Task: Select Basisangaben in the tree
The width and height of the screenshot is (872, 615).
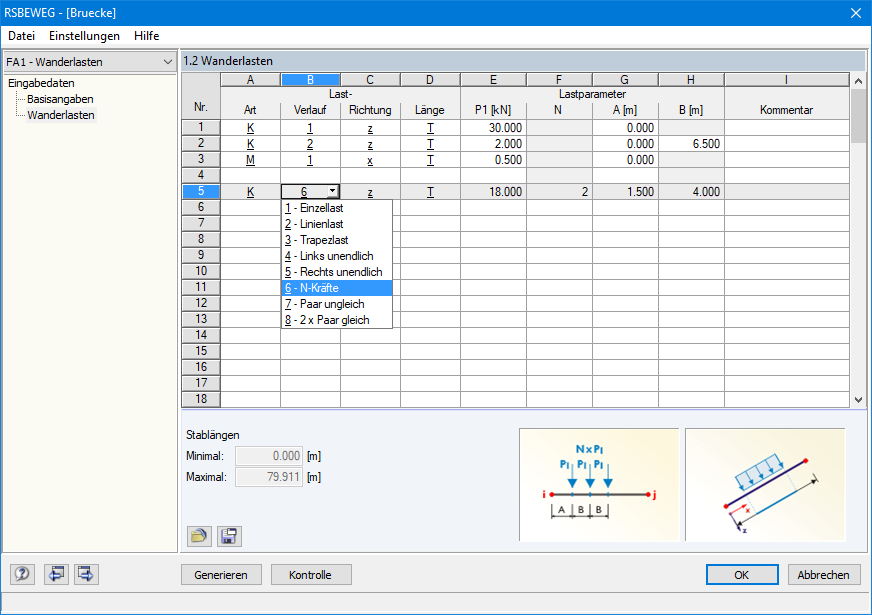Action: click(x=60, y=99)
